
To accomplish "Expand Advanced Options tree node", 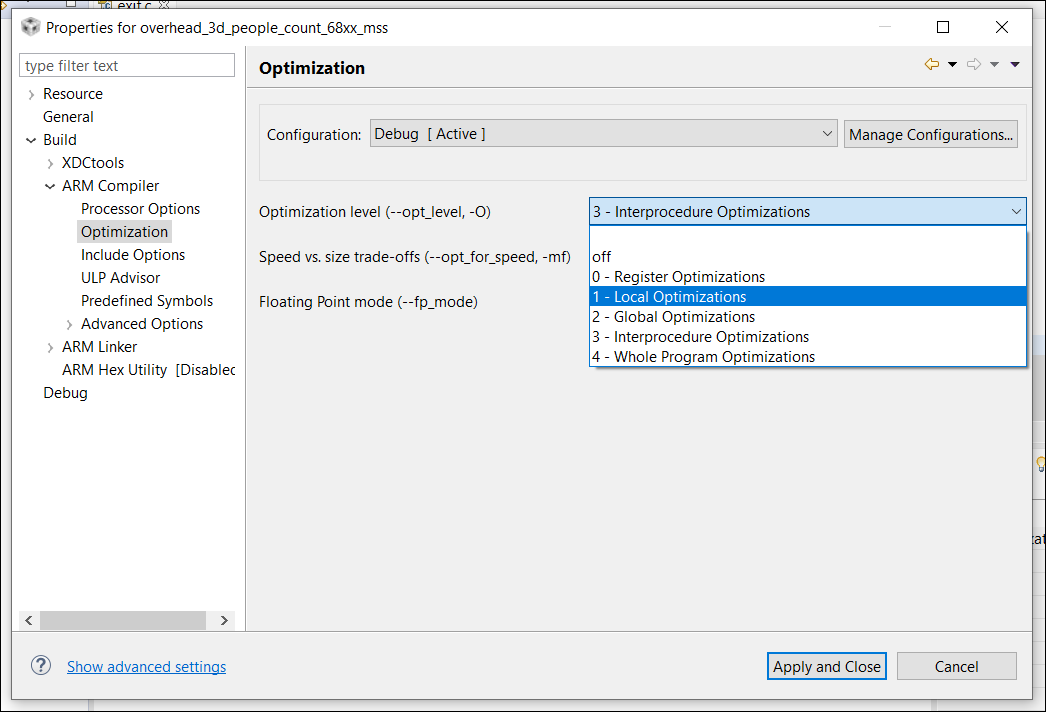I will click(69, 324).
